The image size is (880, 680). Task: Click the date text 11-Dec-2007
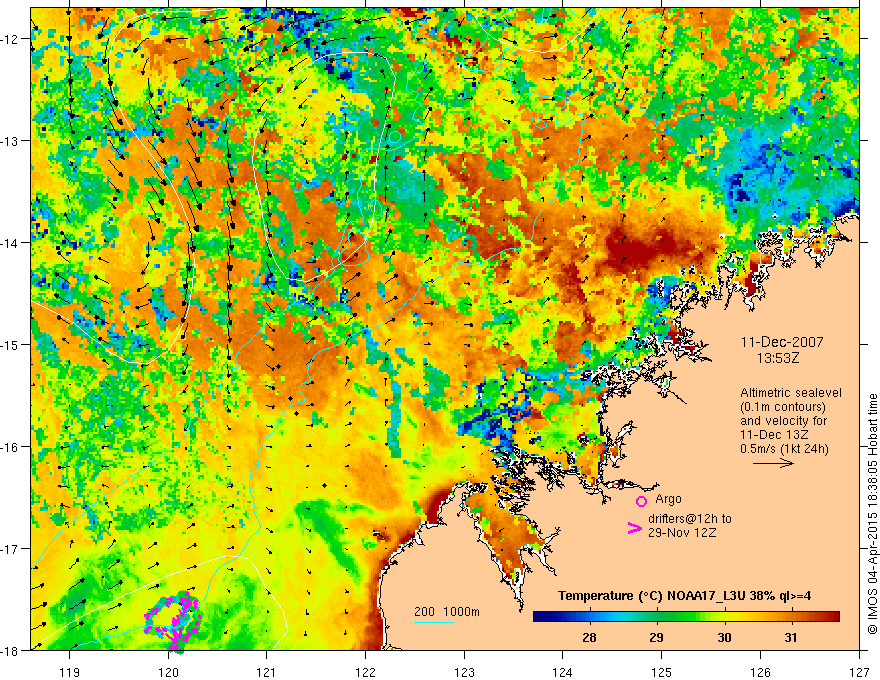coord(782,342)
